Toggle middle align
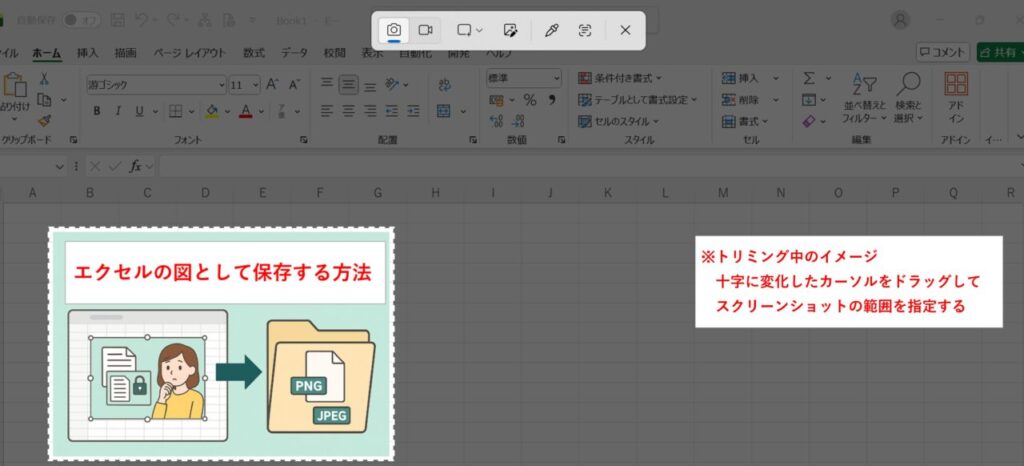This screenshot has width=1024, height=466. click(x=349, y=84)
